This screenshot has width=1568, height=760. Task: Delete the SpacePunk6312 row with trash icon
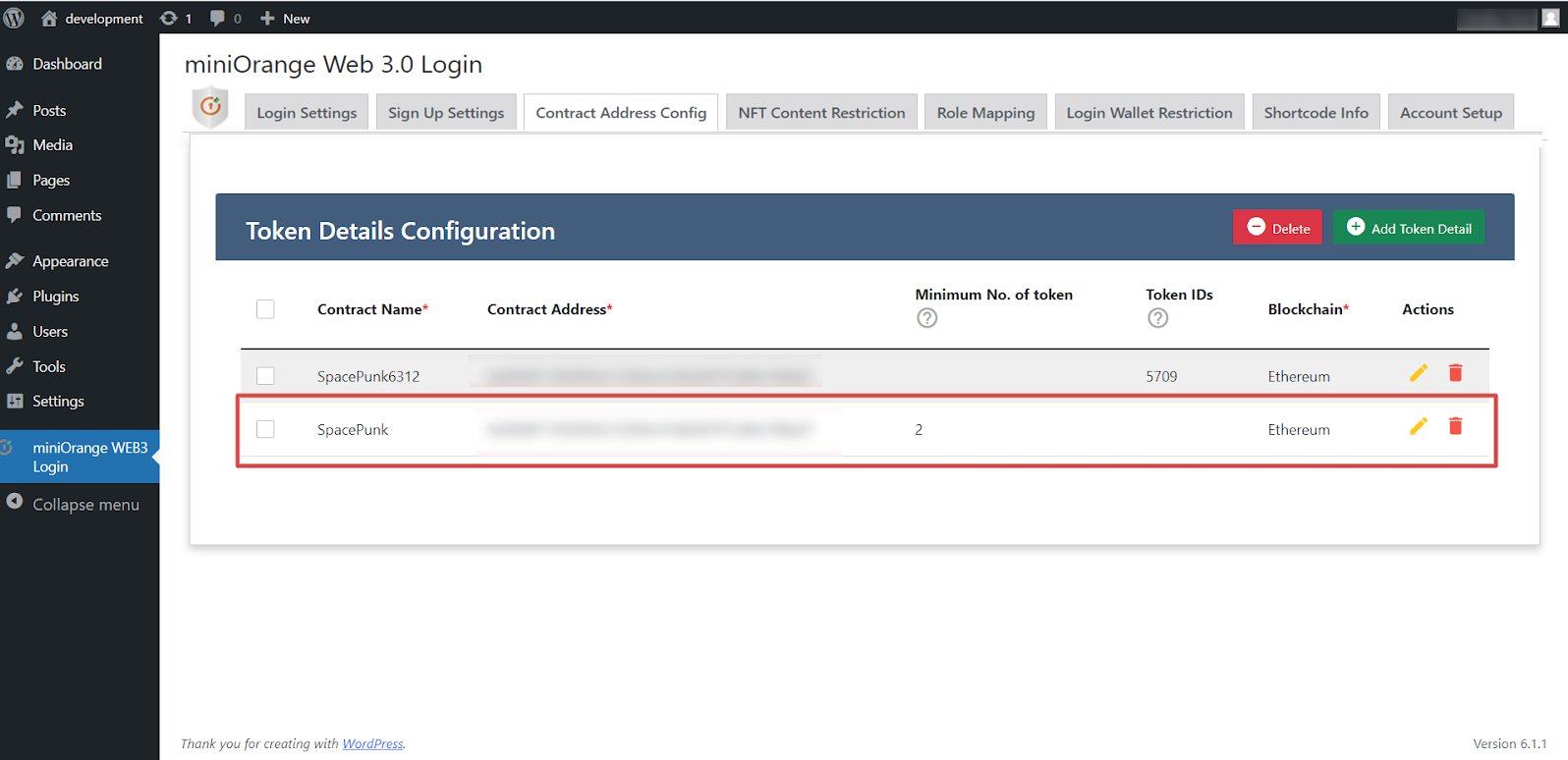[x=1456, y=373]
